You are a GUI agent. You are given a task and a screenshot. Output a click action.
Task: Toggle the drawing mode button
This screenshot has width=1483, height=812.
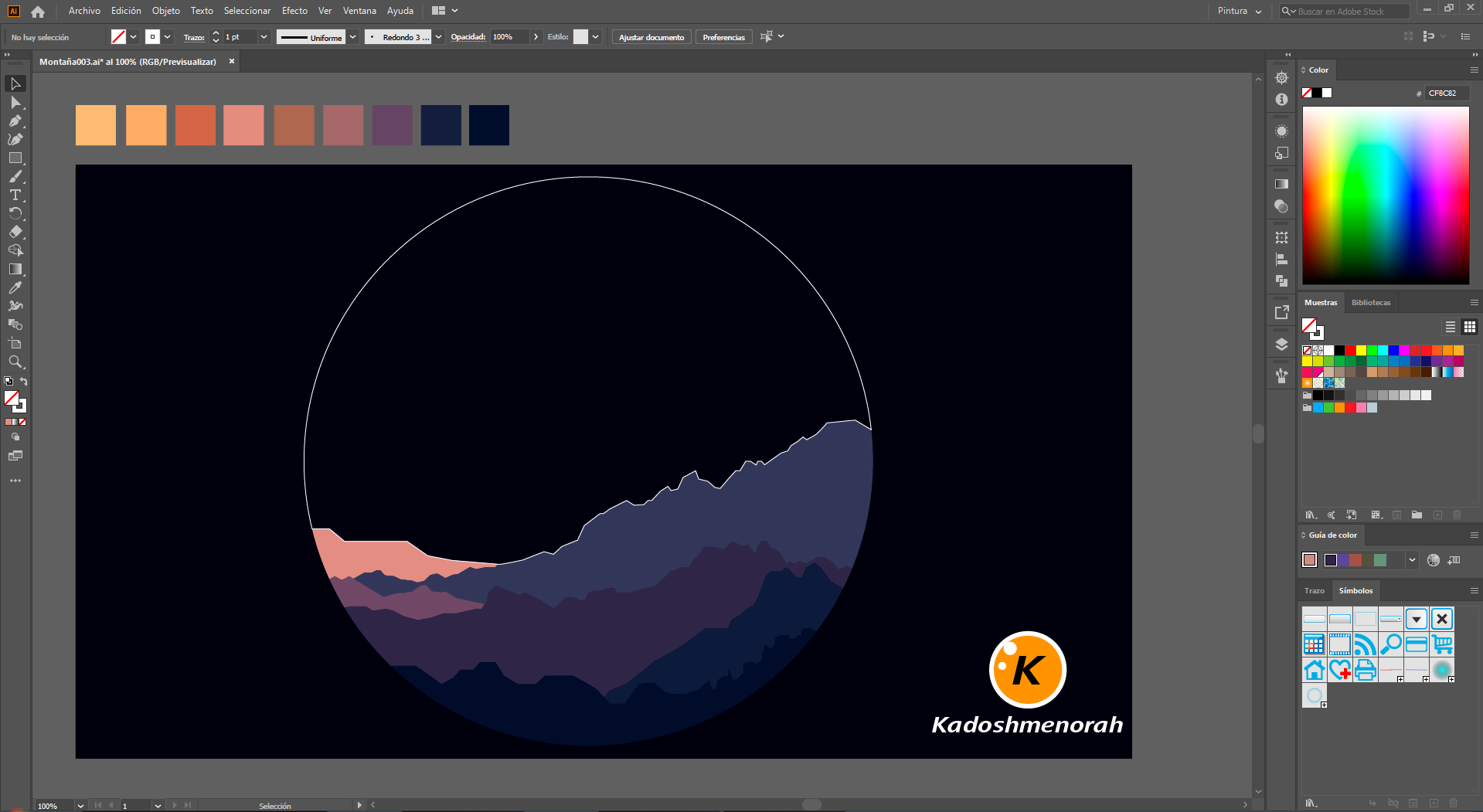pyautogui.click(x=15, y=437)
